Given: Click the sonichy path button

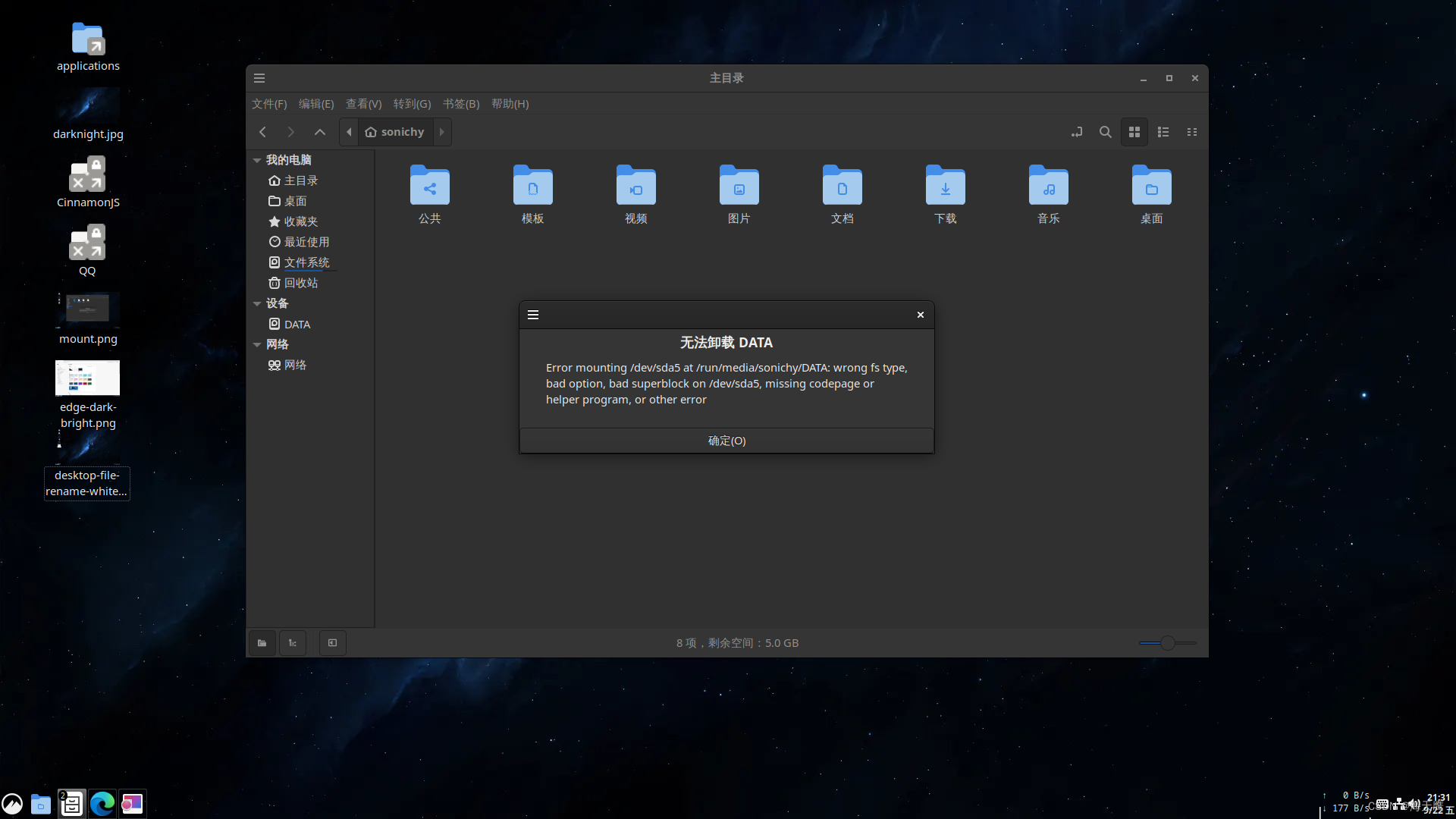Looking at the screenshot, I should pyautogui.click(x=395, y=132).
